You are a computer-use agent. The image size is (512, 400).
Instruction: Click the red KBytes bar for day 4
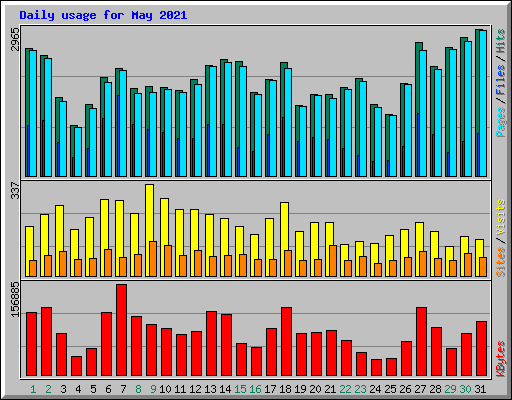[x=77, y=366]
